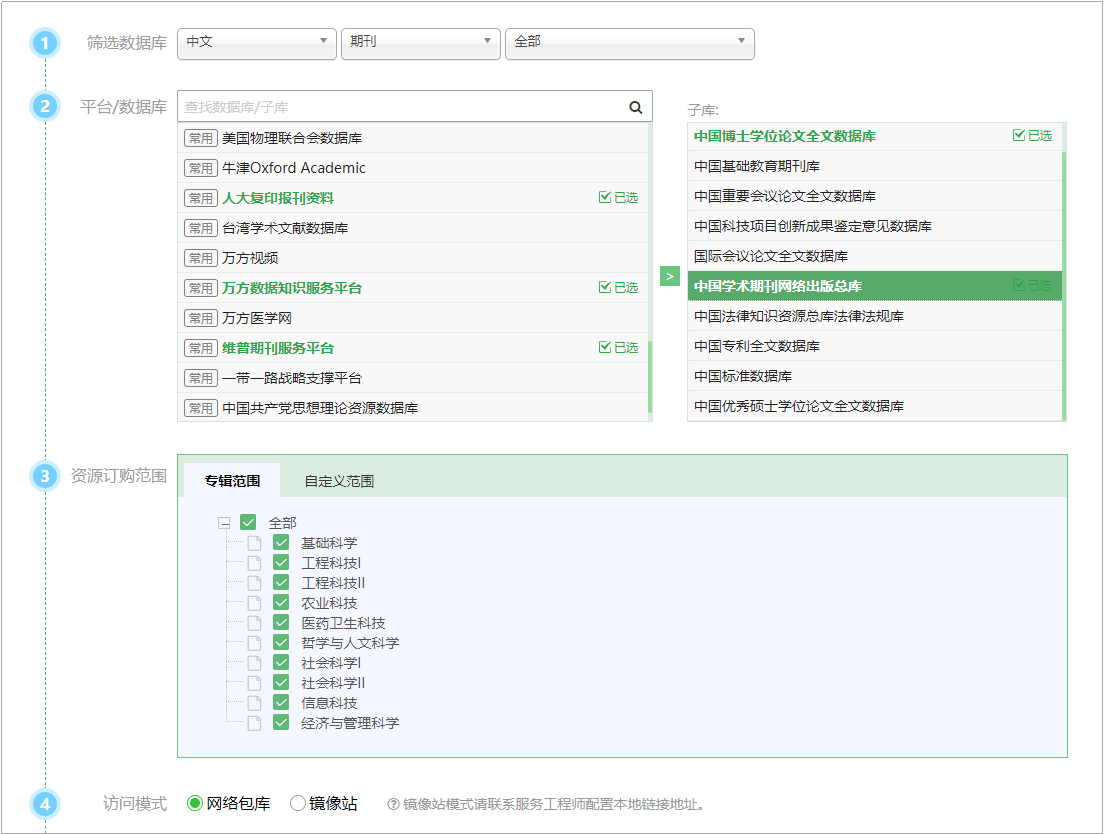Click the 工程科技I tree label

point(331,563)
